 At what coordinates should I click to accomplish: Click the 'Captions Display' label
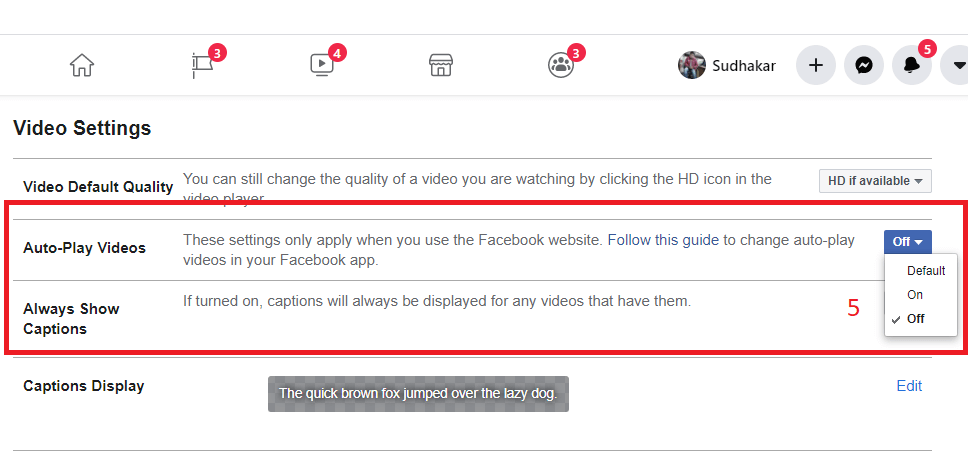coord(83,386)
